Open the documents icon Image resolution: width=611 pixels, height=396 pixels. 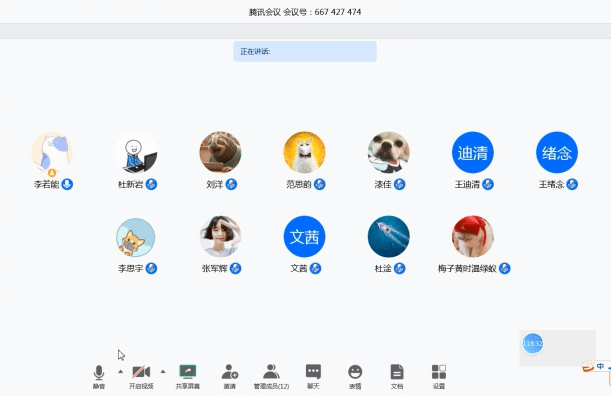397,376
